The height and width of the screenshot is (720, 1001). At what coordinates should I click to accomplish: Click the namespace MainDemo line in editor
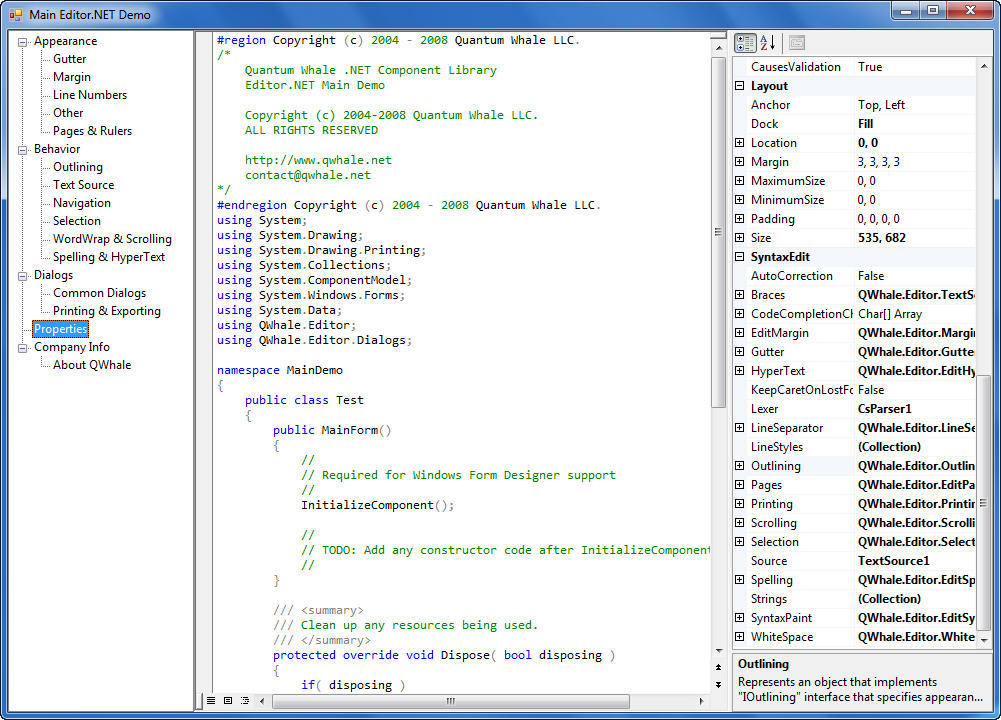click(x=280, y=370)
